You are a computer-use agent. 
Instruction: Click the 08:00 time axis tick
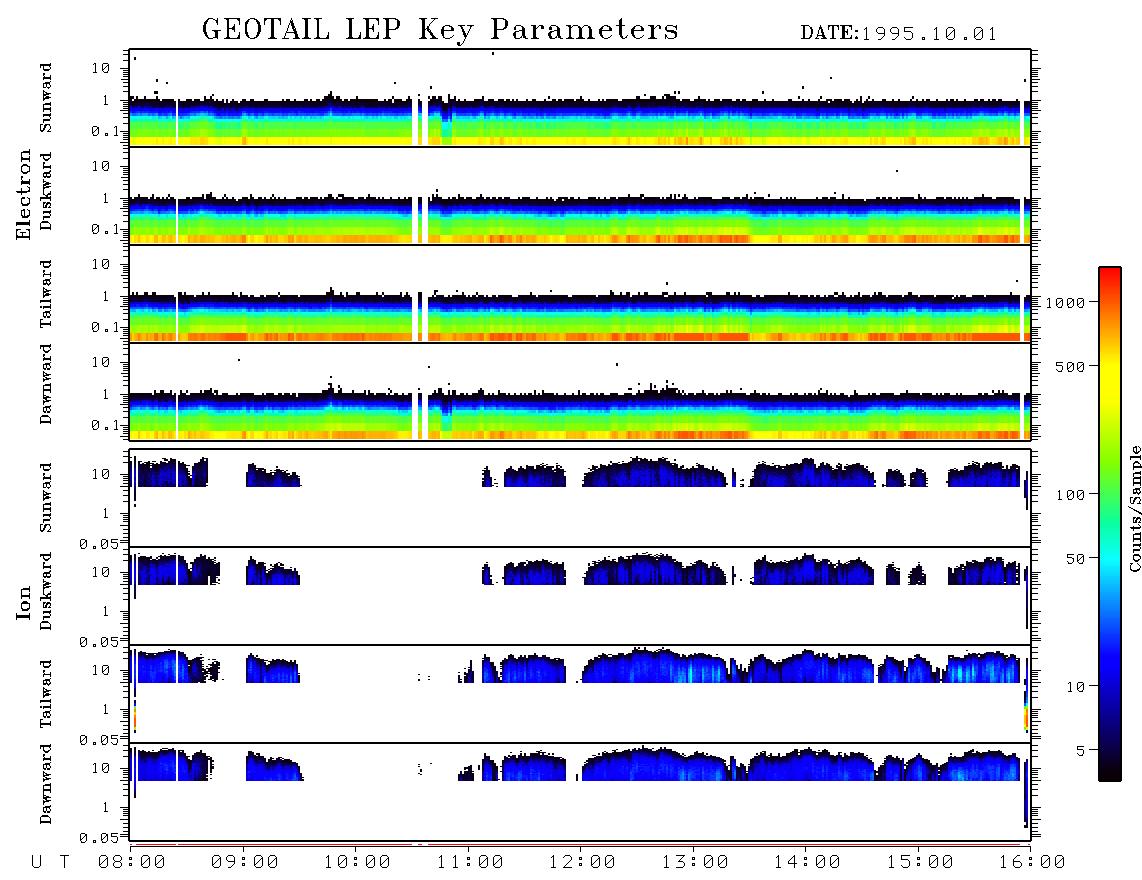(131, 863)
